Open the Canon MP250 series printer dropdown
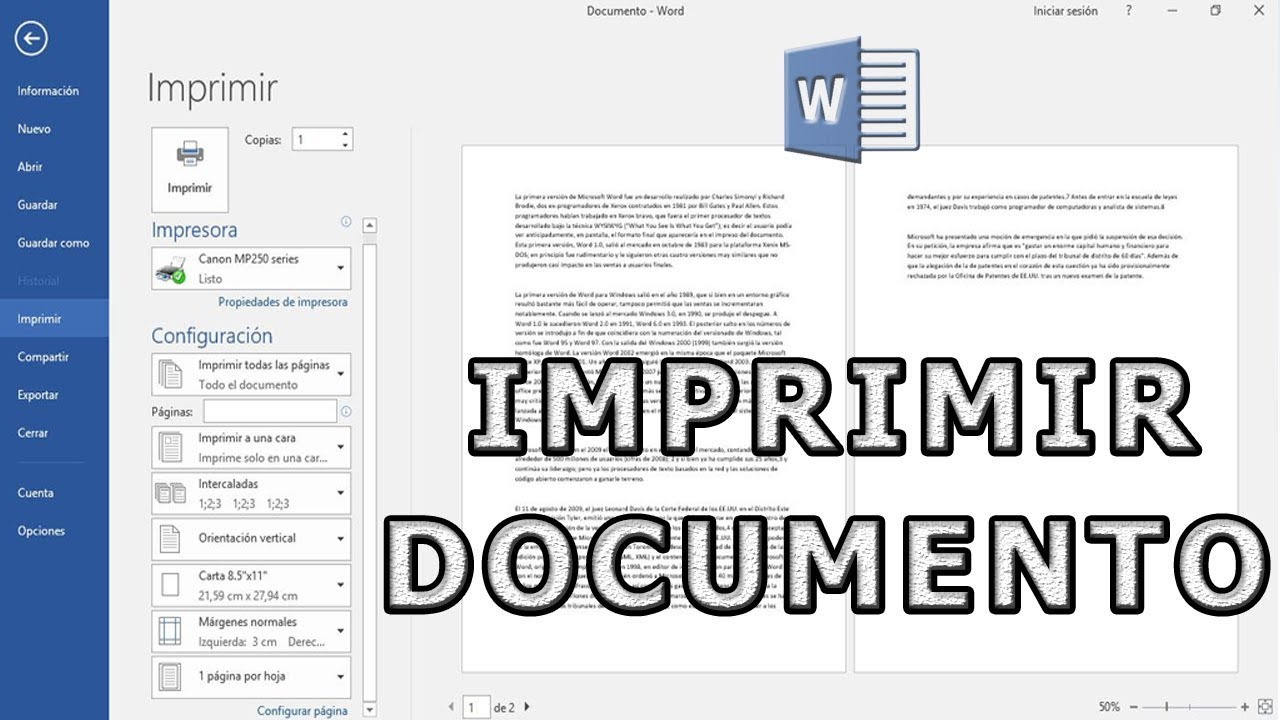The width and height of the screenshot is (1280, 720). click(x=251, y=268)
